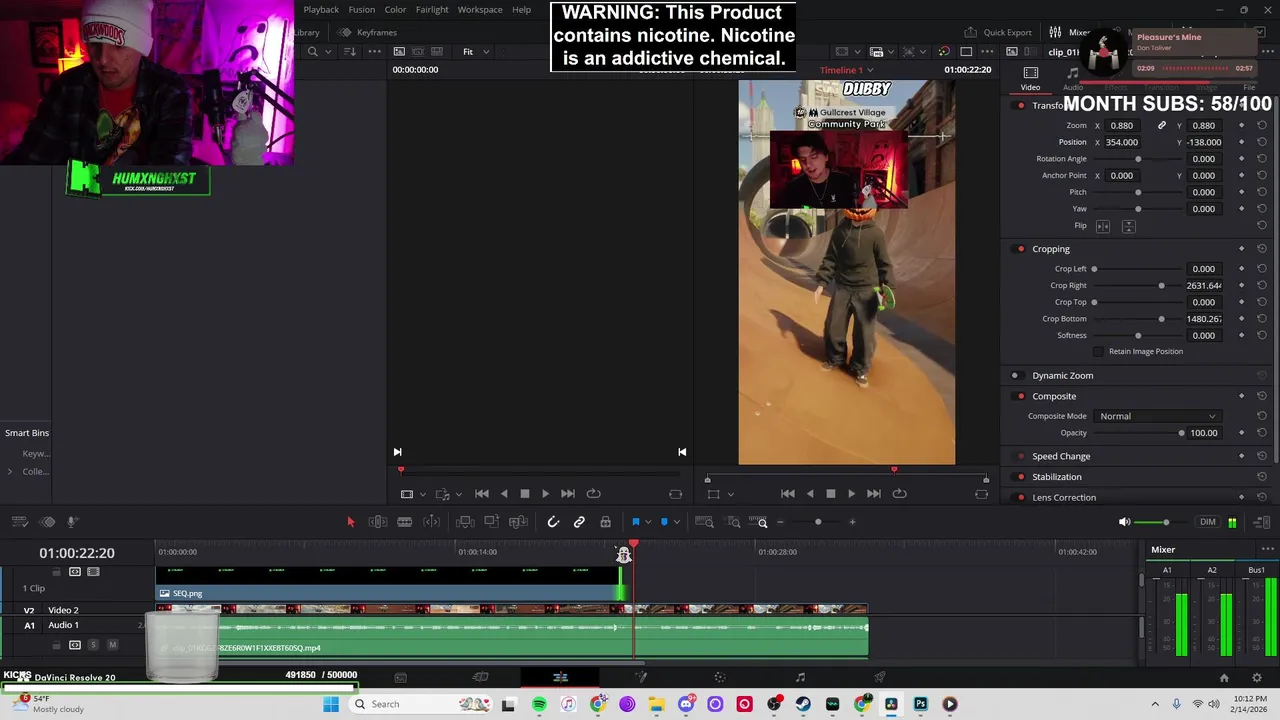Toggle the Zoom link chain icon

tap(1161, 126)
